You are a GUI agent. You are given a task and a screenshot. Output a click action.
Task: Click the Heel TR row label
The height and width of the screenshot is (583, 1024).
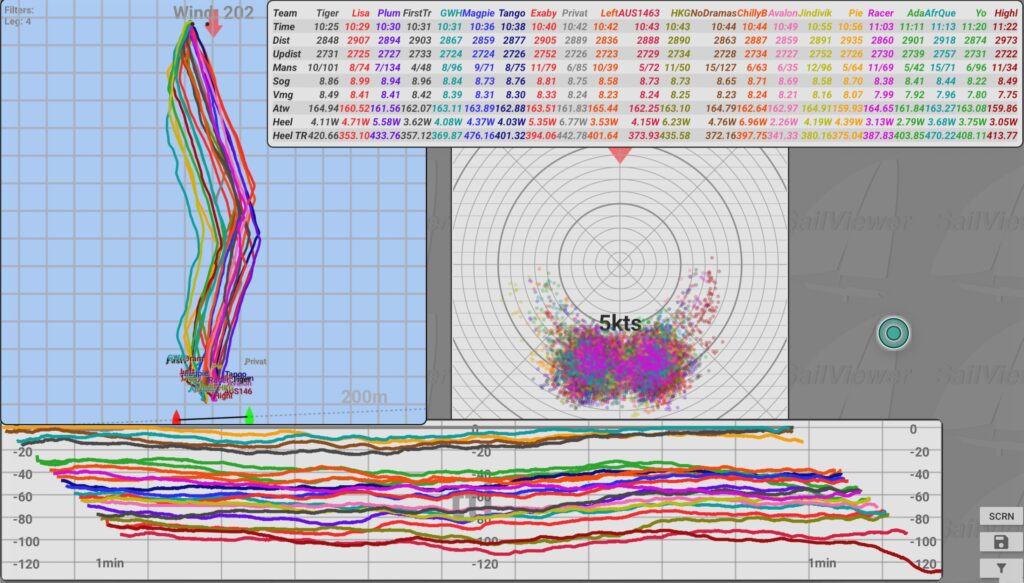point(289,136)
